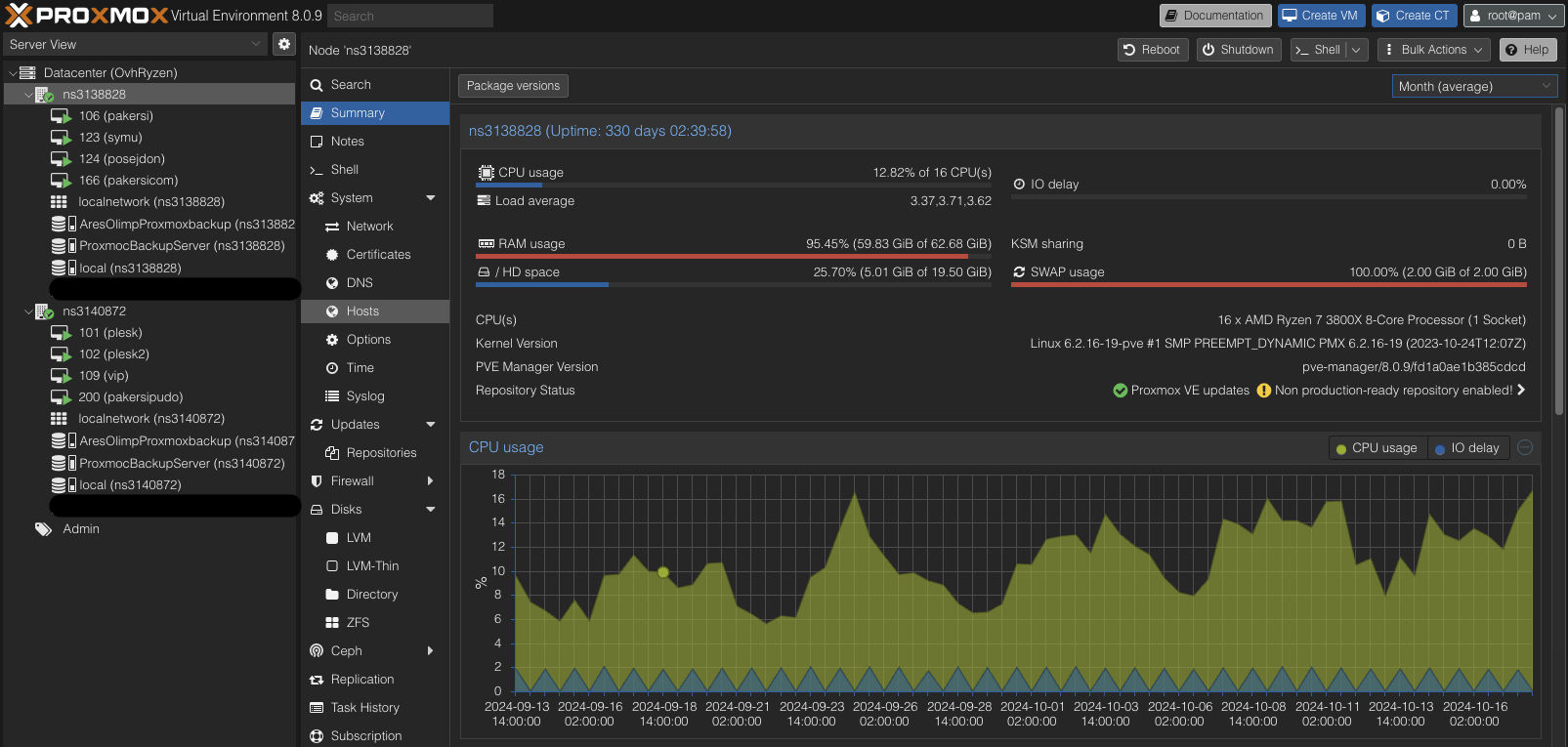Screen dimensions: 1568x747
Task: Click the RAM usage progress bar
Action: point(734,257)
